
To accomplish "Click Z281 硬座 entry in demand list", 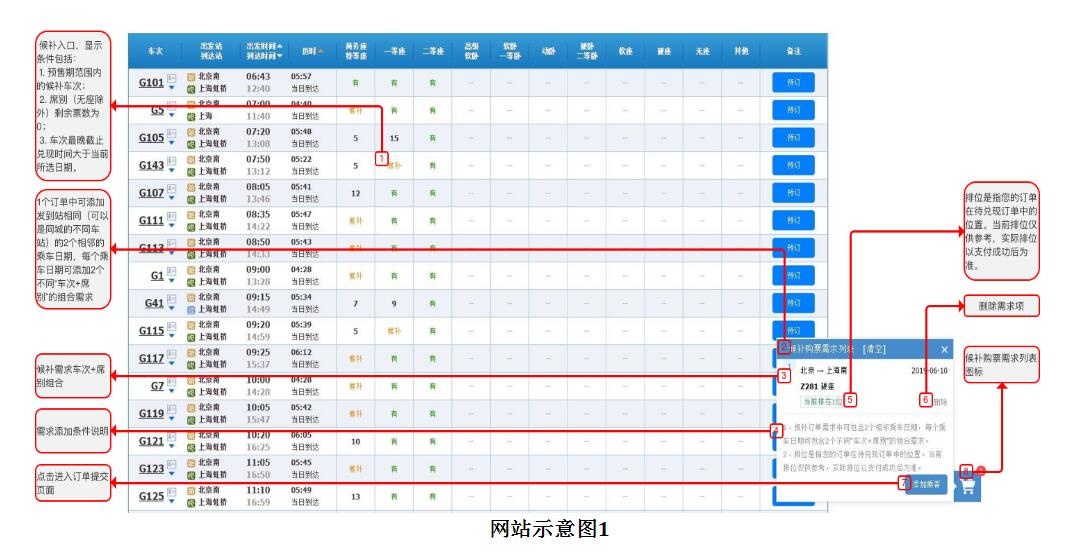I will click(x=817, y=386).
